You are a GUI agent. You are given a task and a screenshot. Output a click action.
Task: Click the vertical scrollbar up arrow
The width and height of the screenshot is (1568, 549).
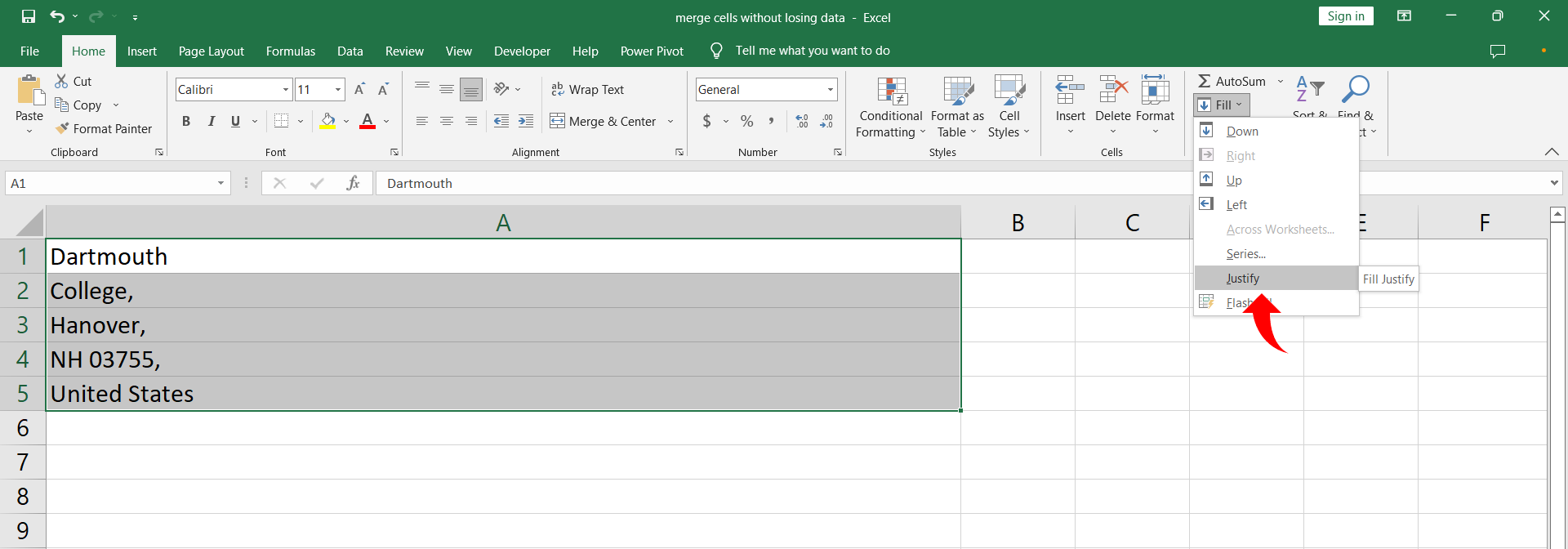1557,215
